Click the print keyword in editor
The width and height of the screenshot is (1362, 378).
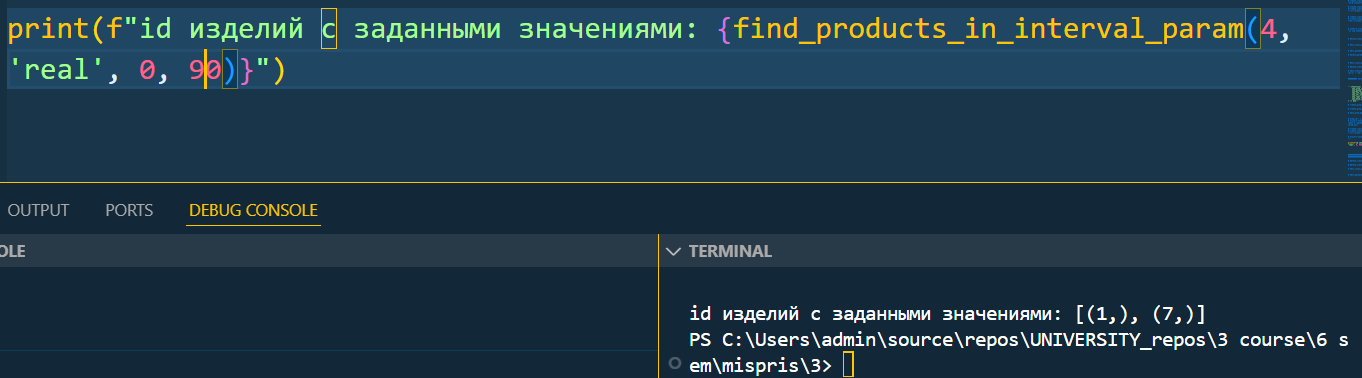coord(48,32)
